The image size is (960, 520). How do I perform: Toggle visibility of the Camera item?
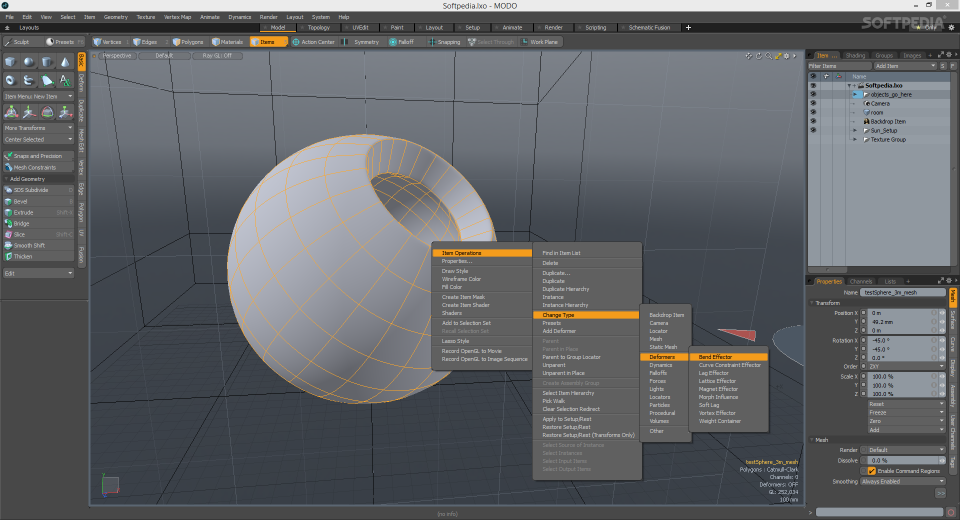(x=813, y=103)
